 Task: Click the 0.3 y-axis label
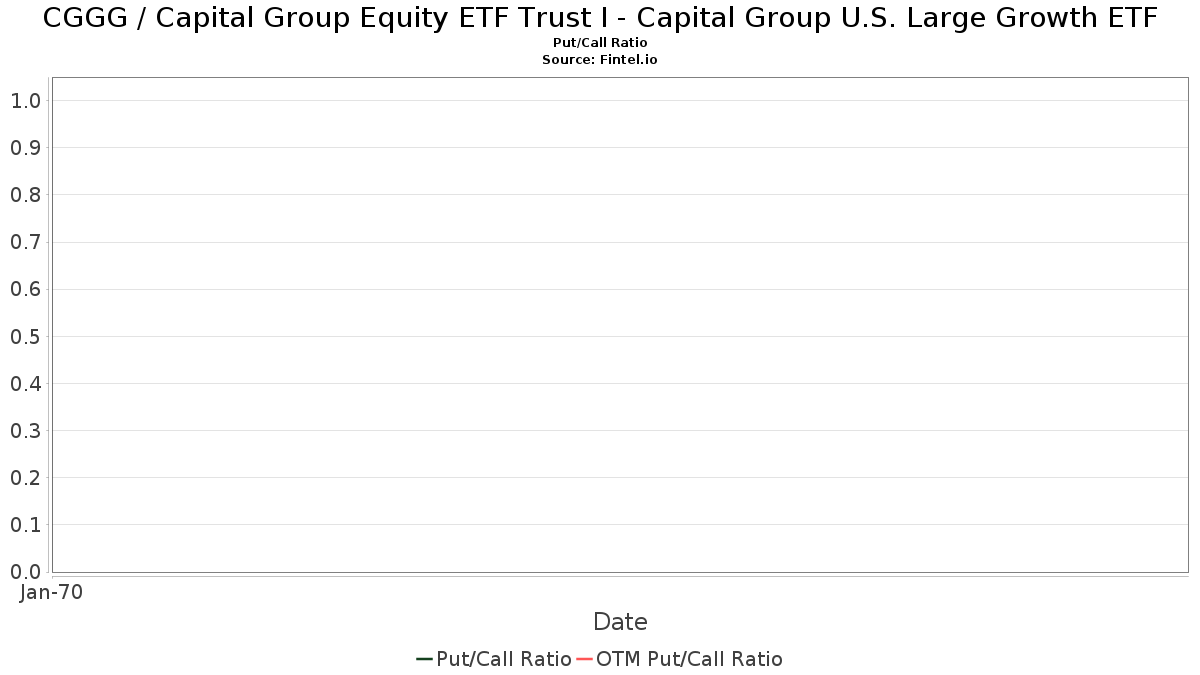pyautogui.click(x=25, y=430)
